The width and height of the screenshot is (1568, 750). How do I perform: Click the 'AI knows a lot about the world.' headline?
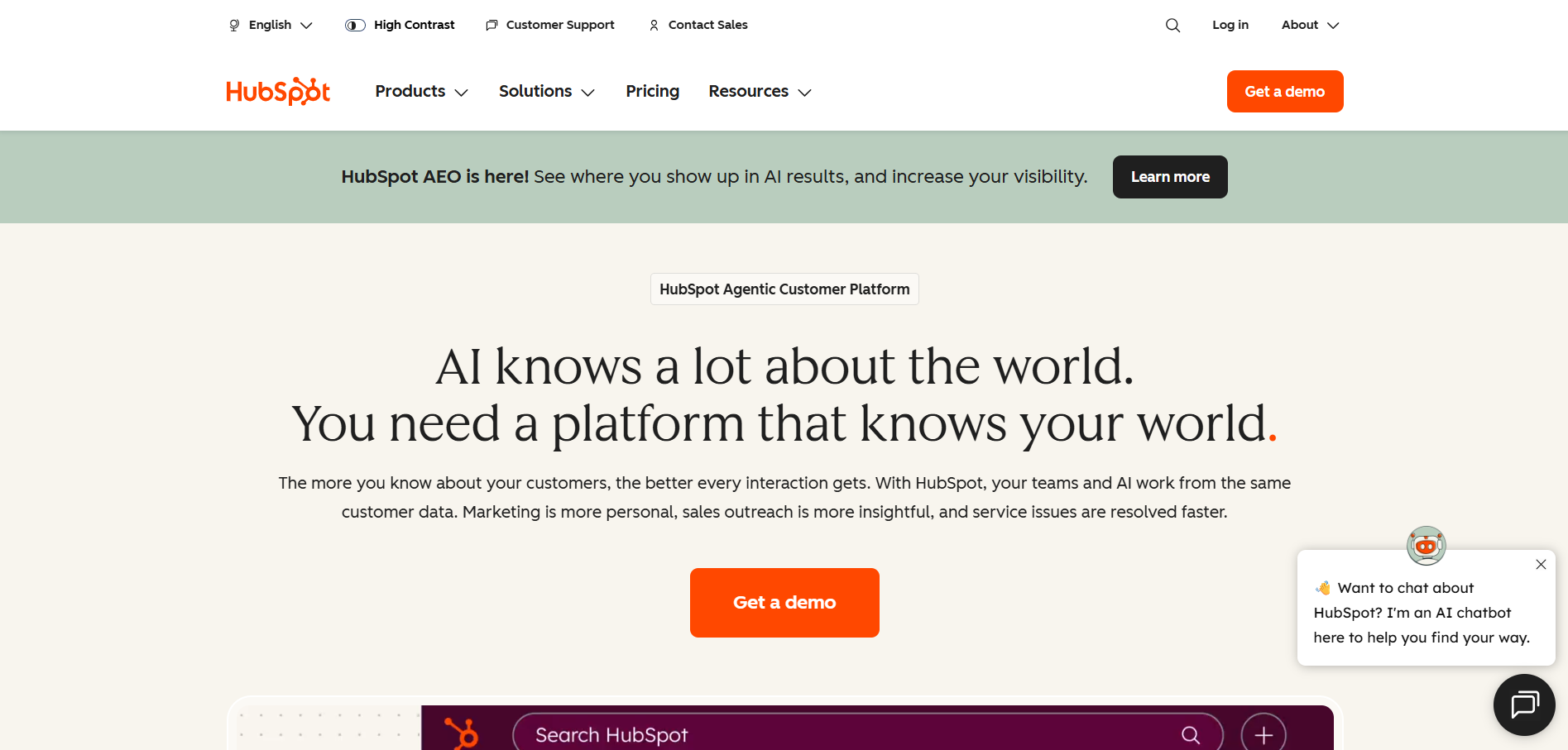point(784,366)
